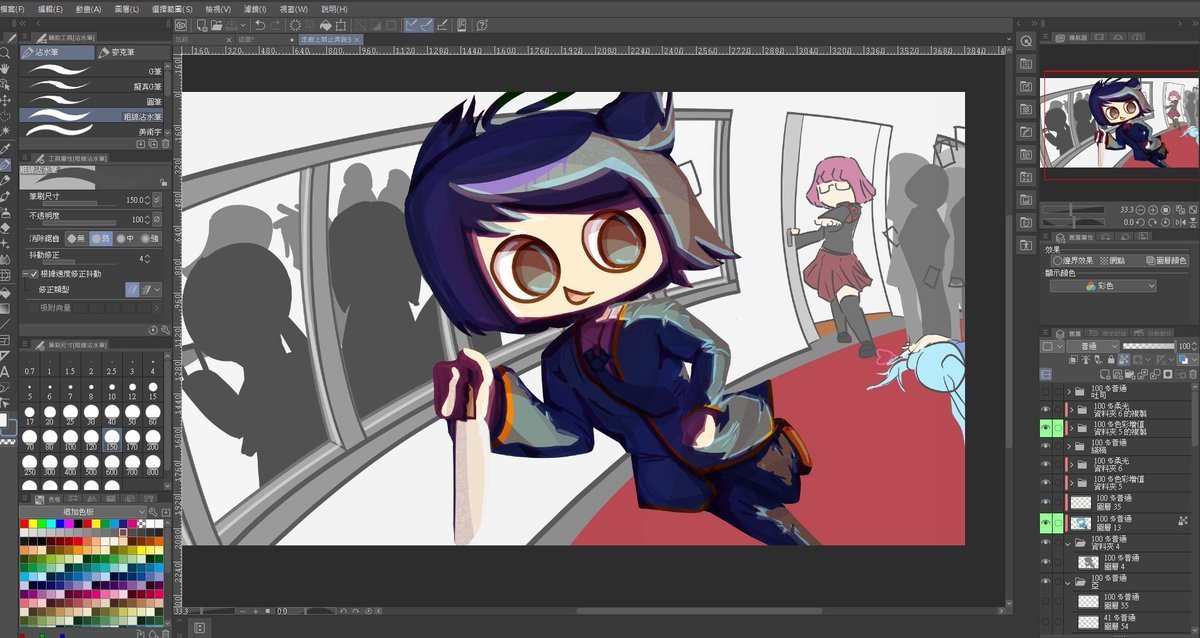Toggle visibility of 資料夾 6 的複製 folder
Image resolution: width=1200 pixels, height=638 pixels.
click(1046, 410)
